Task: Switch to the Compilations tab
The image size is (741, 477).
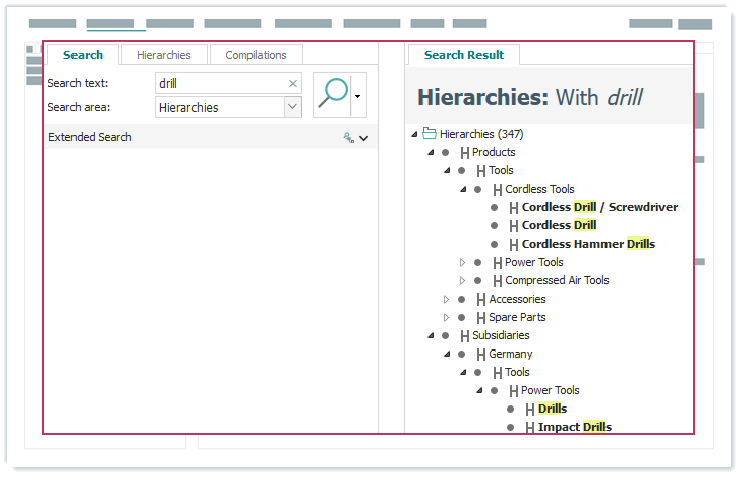Action: tap(256, 55)
